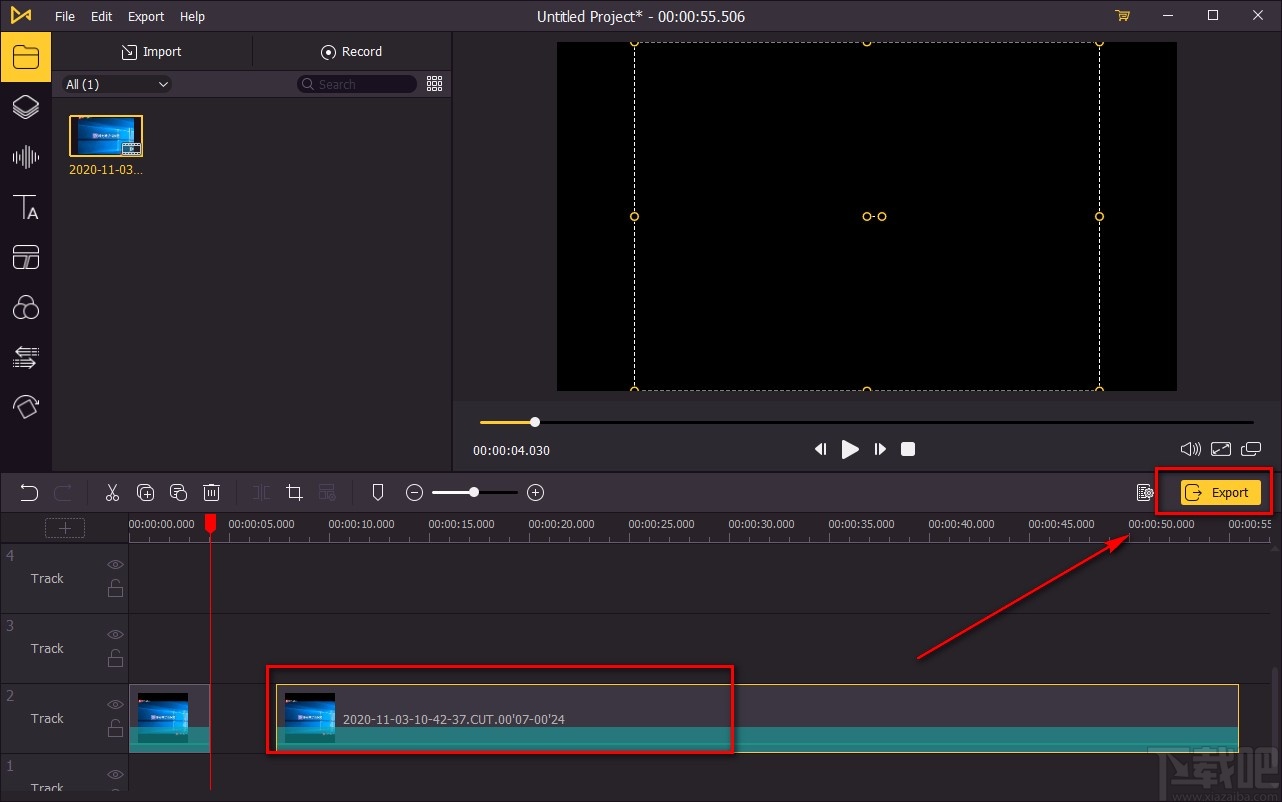Open the Text tool in sidebar
This screenshot has height=802, width=1282.
(25, 207)
